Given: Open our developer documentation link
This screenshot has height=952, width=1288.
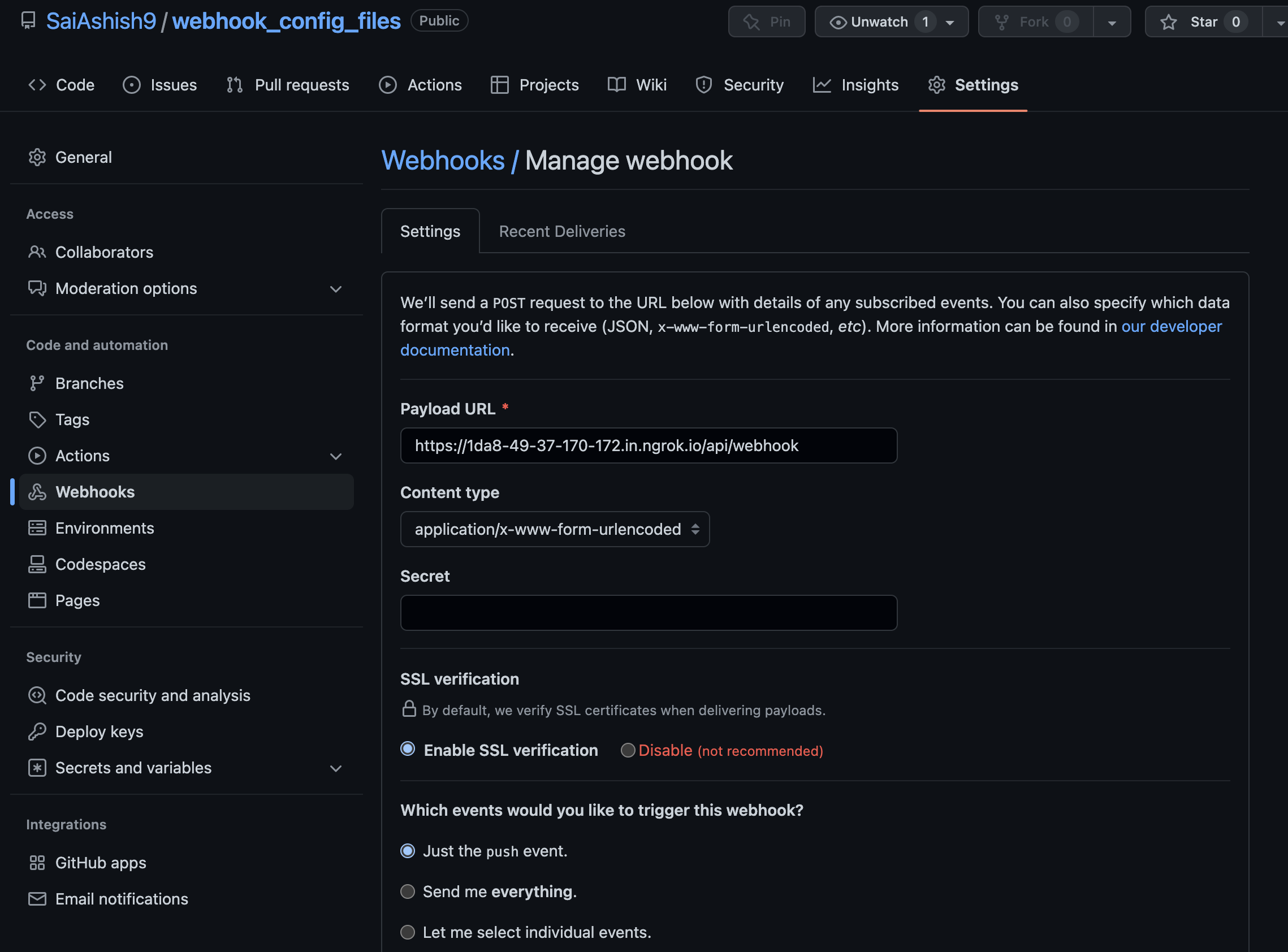Looking at the screenshot, I should 1170,326.
